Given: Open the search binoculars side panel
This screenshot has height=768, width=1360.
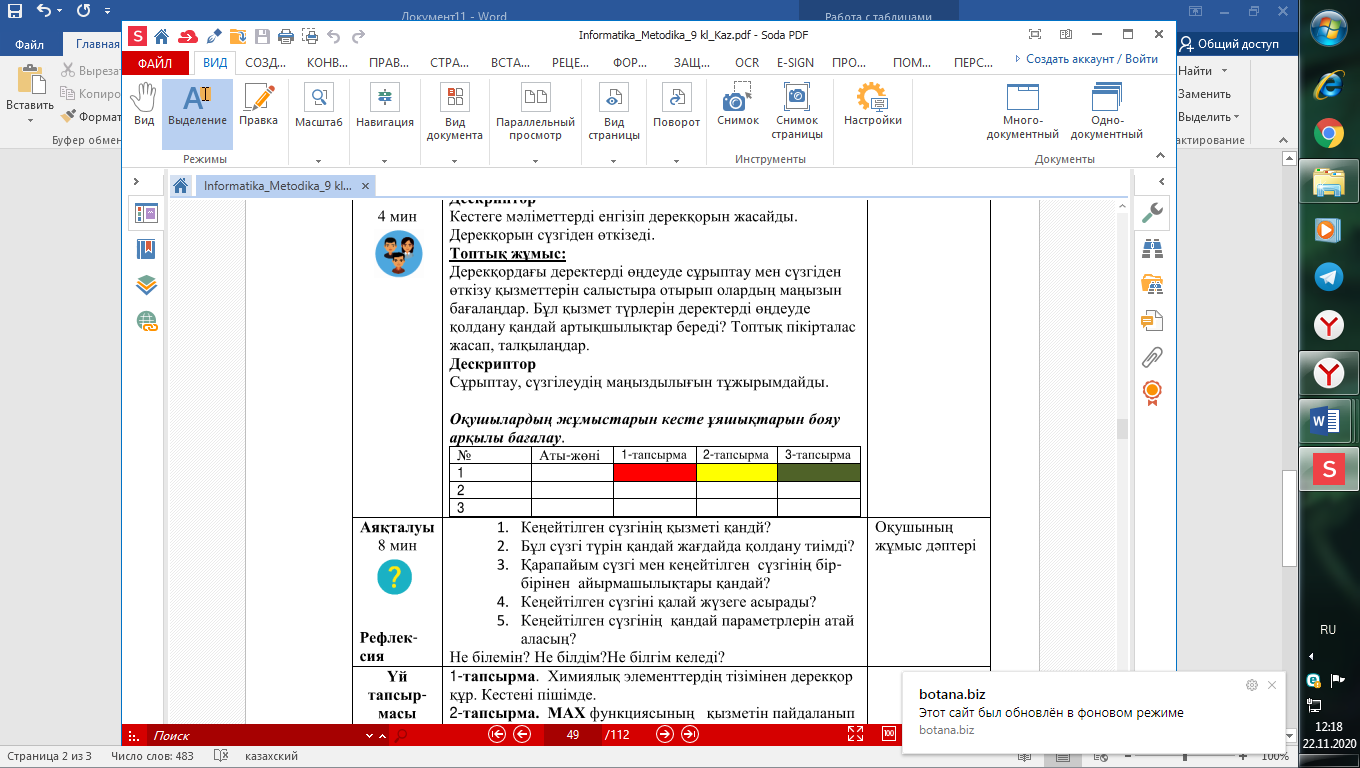Looking at the screenshot, I should 1152,249.
